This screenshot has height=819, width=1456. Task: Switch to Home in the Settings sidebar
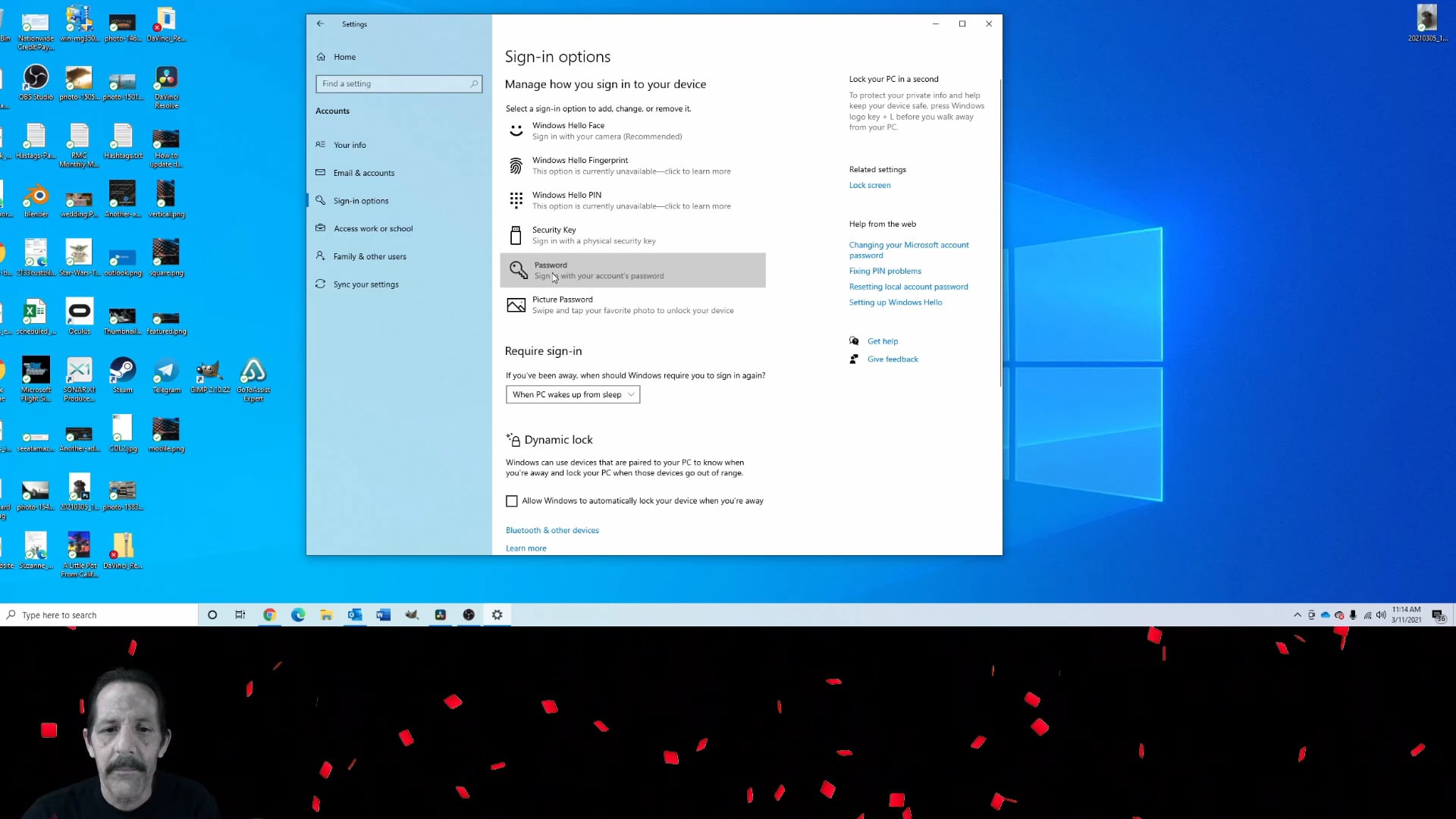pos(345,56)
